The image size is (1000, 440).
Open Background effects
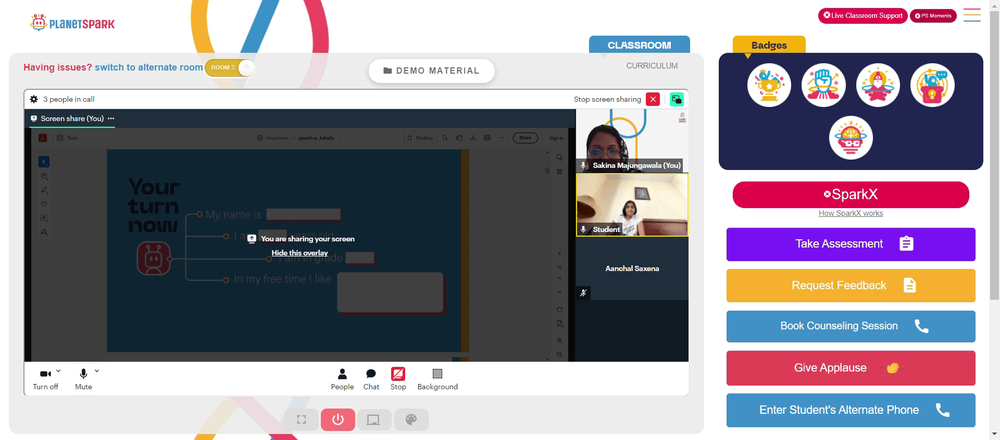point(438,379)
